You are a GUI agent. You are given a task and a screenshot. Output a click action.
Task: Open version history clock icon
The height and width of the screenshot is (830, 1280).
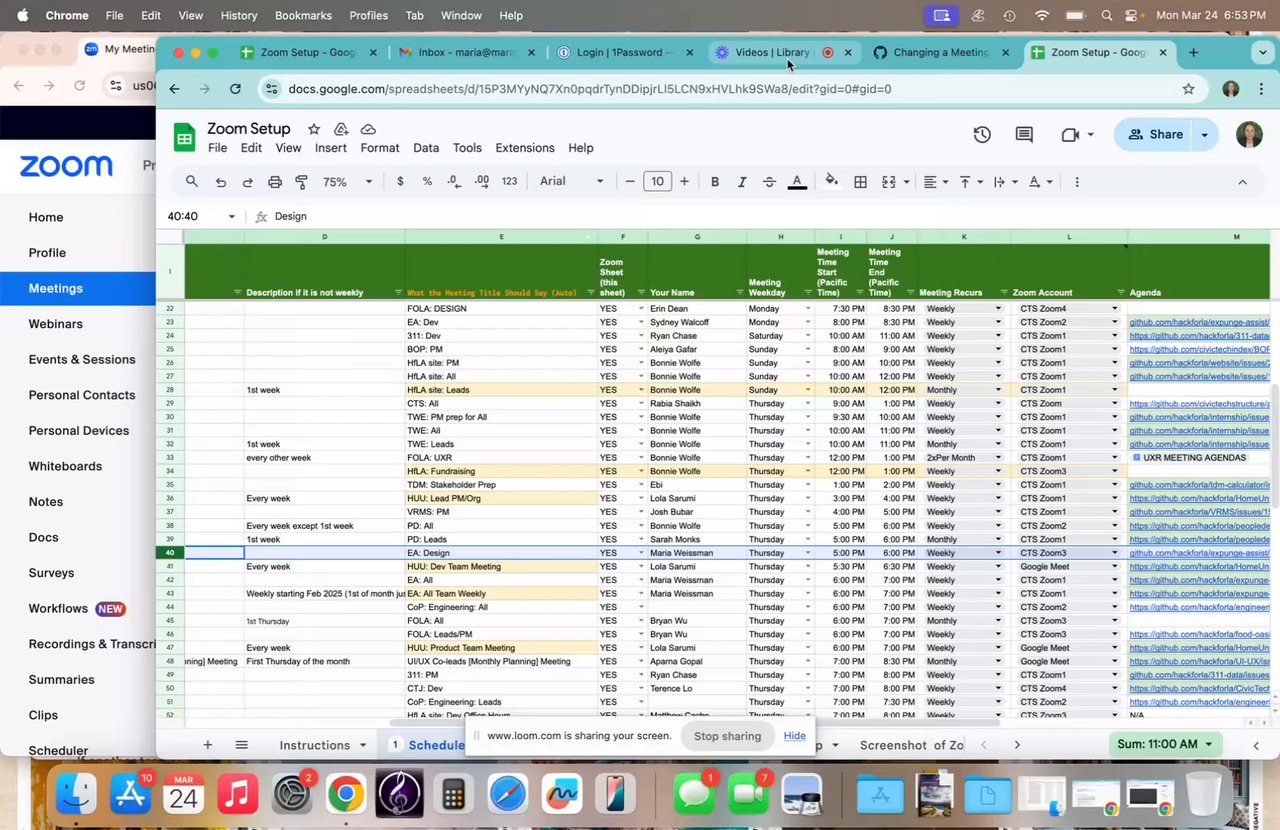(x=982, y=134)
